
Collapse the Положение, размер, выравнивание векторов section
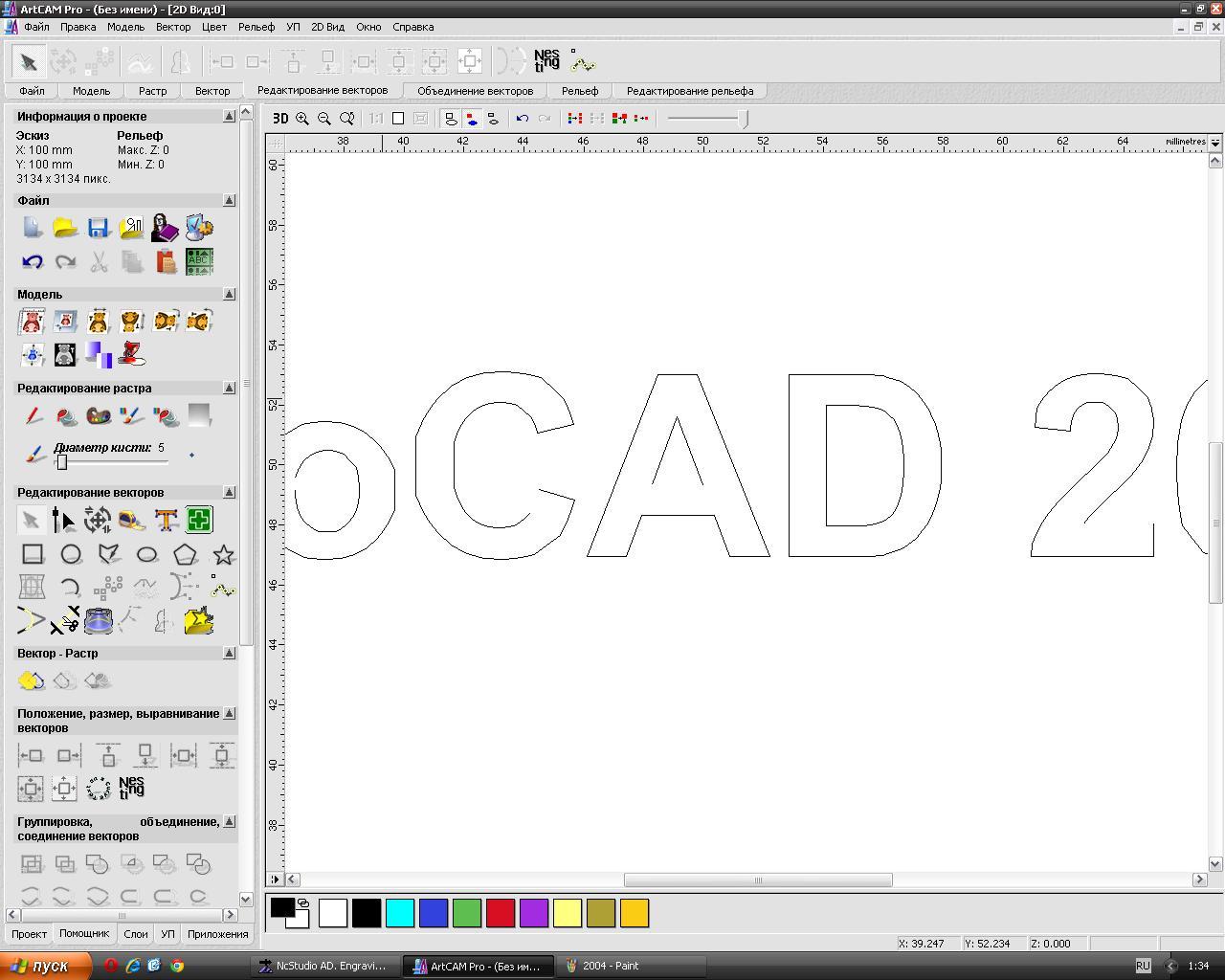(229, 713)
